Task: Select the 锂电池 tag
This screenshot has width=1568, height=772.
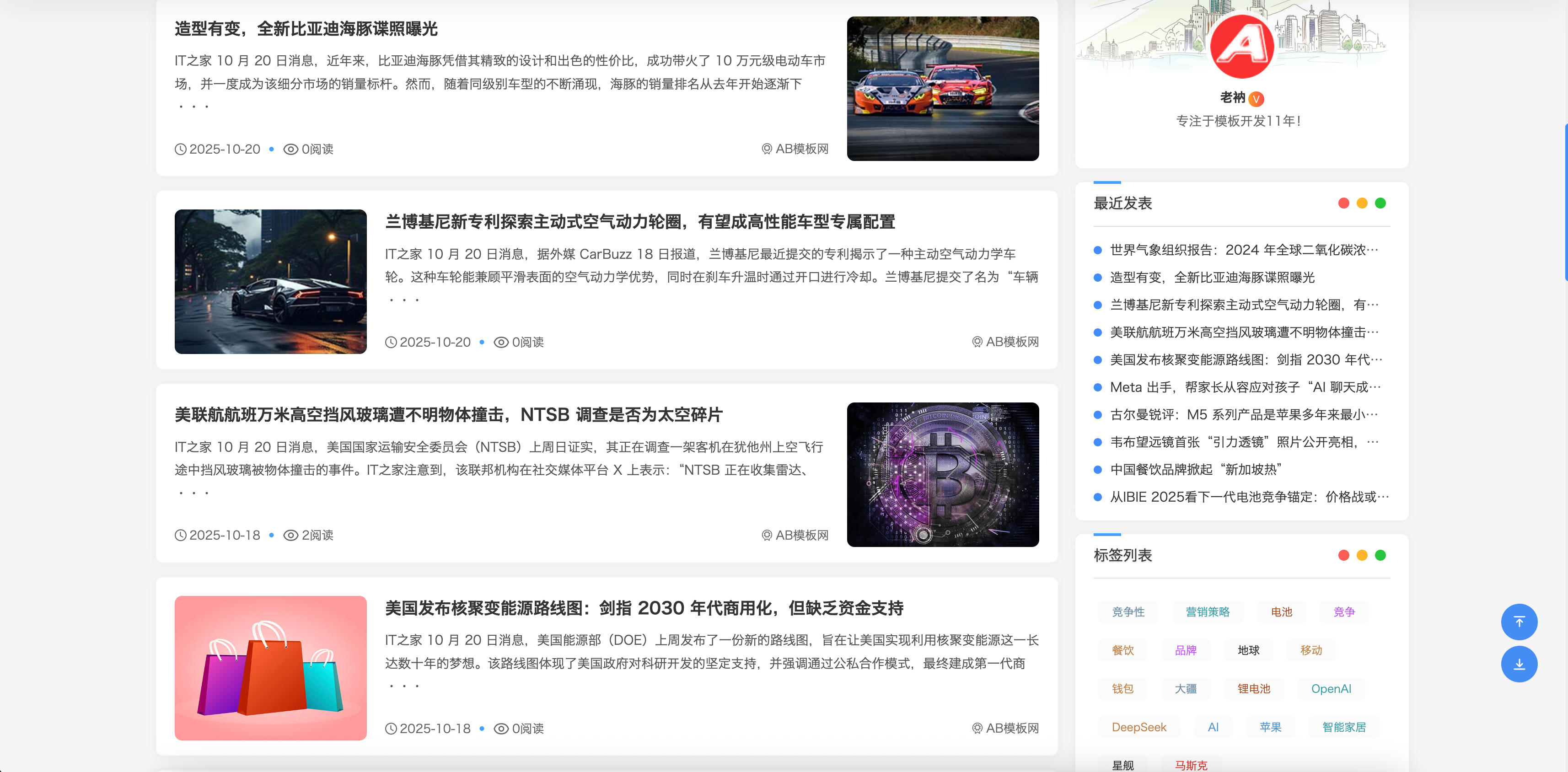Action: pyautogui.click(x=1254, y=689)
